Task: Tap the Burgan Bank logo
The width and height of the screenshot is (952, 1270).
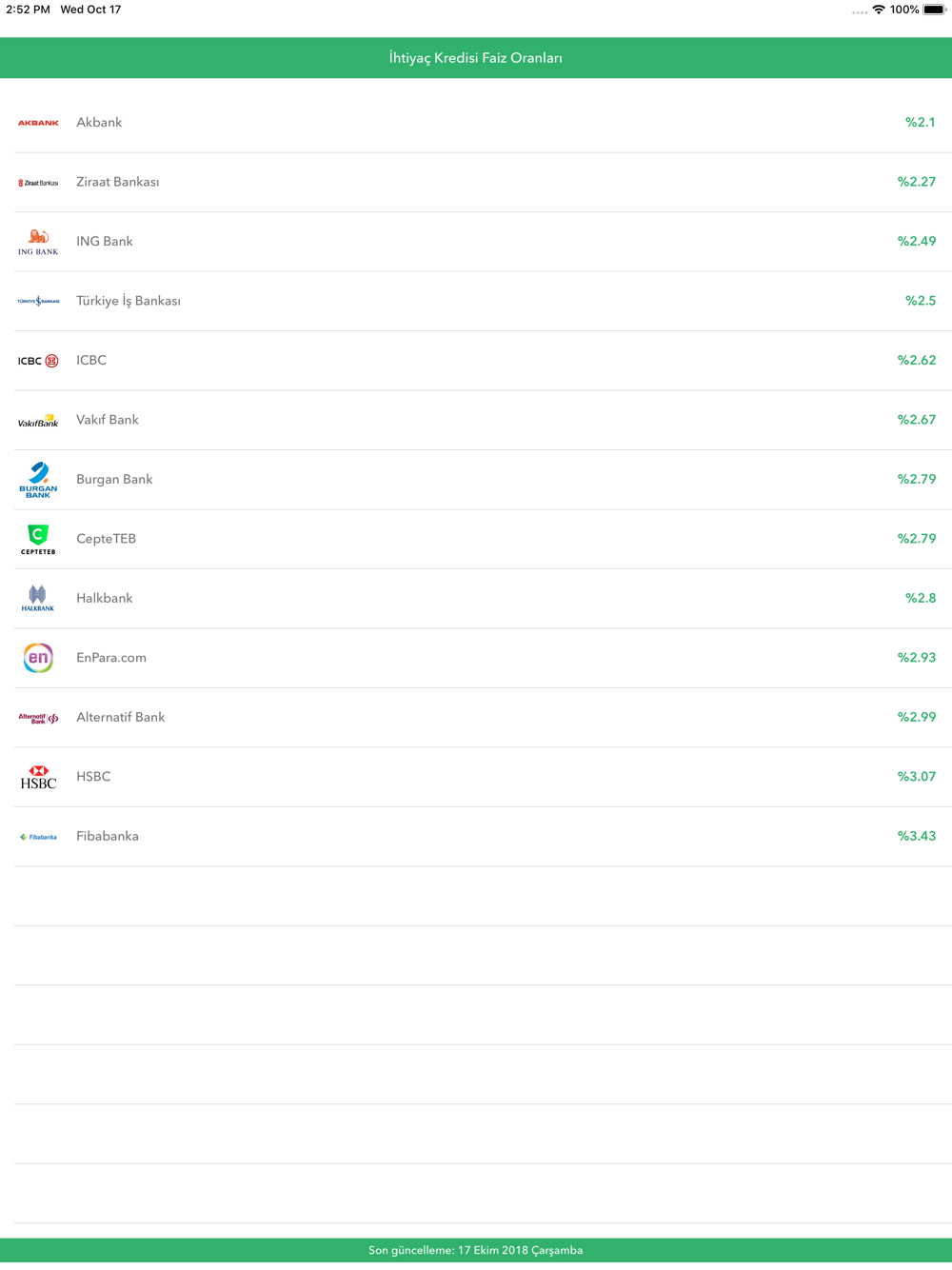Action: pos(38,480)
